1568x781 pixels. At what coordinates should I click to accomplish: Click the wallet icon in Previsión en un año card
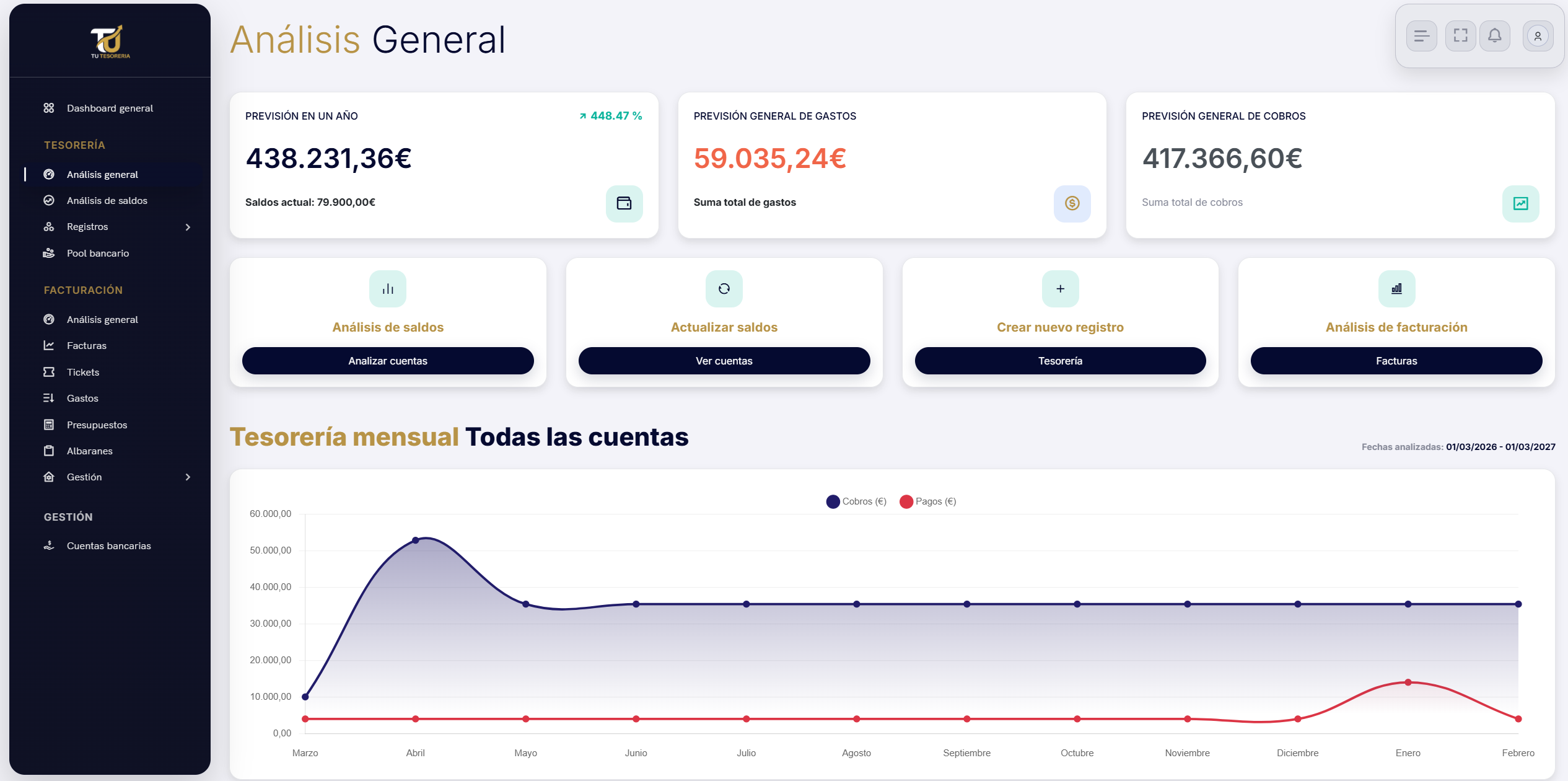[624, 203]
